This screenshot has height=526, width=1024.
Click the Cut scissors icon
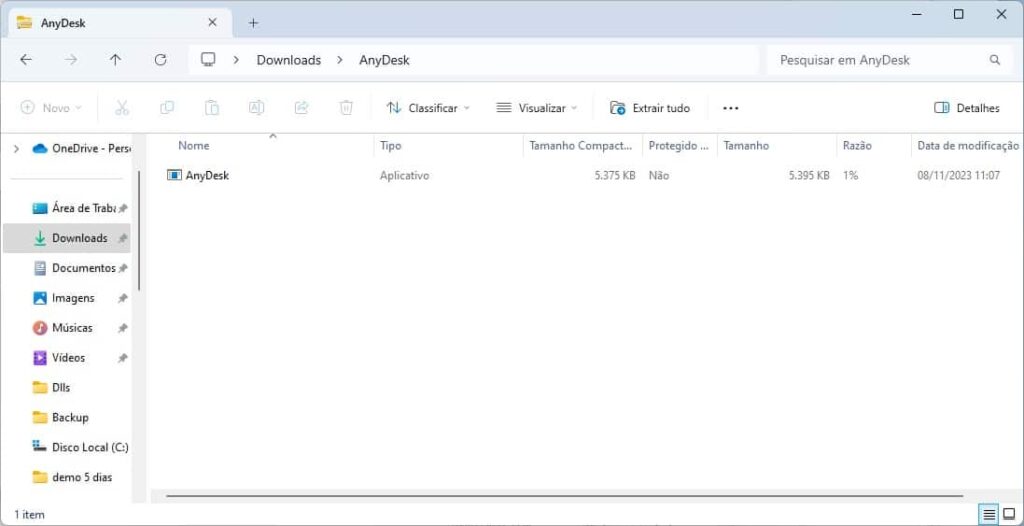click(x=122, y=108)
